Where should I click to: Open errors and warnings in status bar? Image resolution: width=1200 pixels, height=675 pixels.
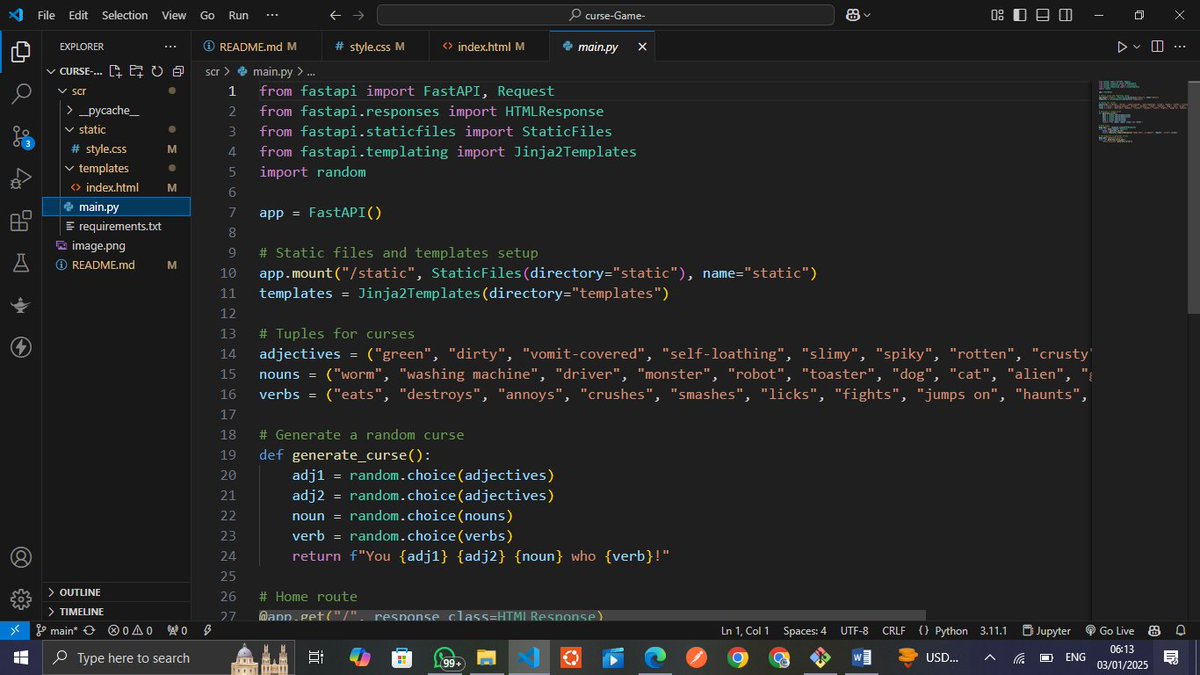click(130, 631)
